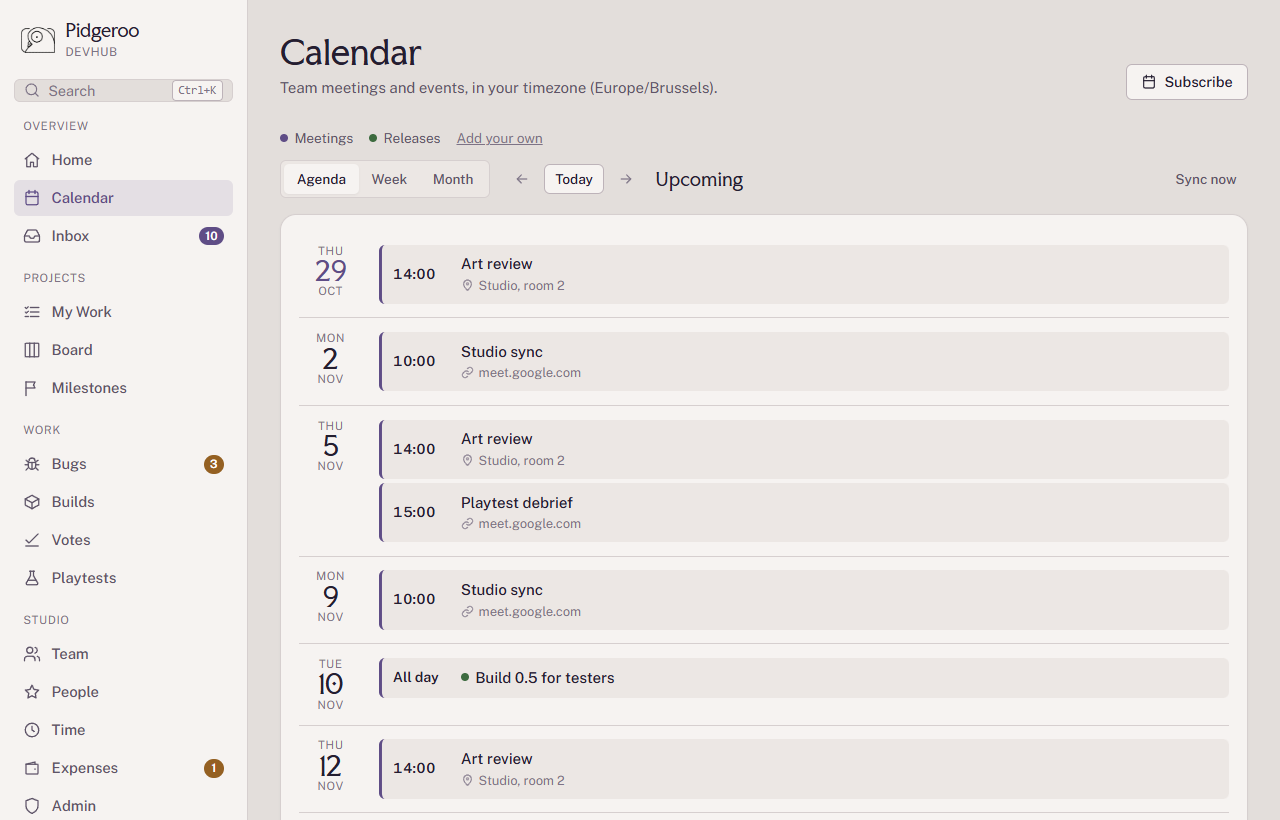Screen dimensions: 1280x820
Task: Open Playtests via its flask icon
Action: [x=32, y=578]
